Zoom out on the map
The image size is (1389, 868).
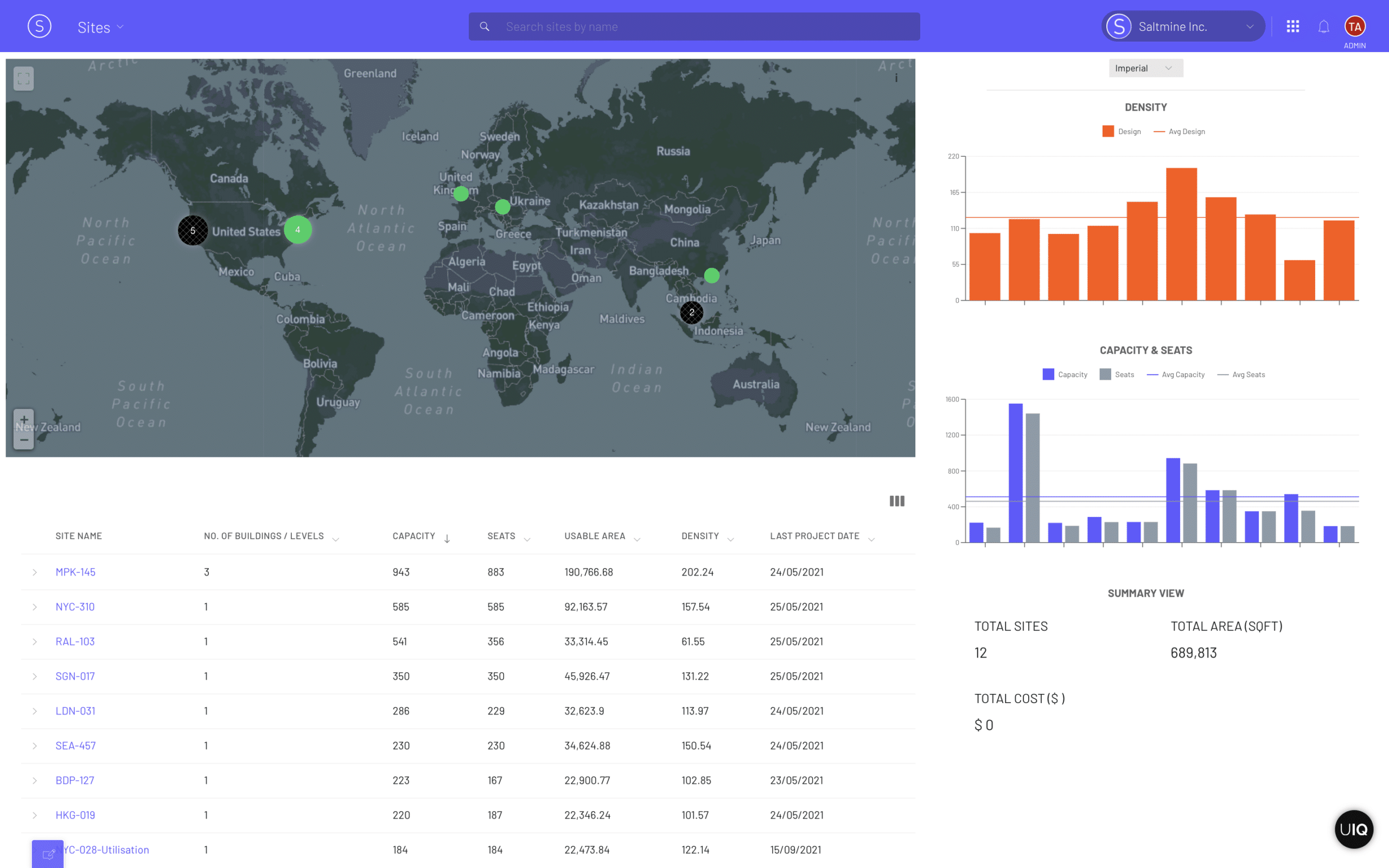tap(23, 441)
